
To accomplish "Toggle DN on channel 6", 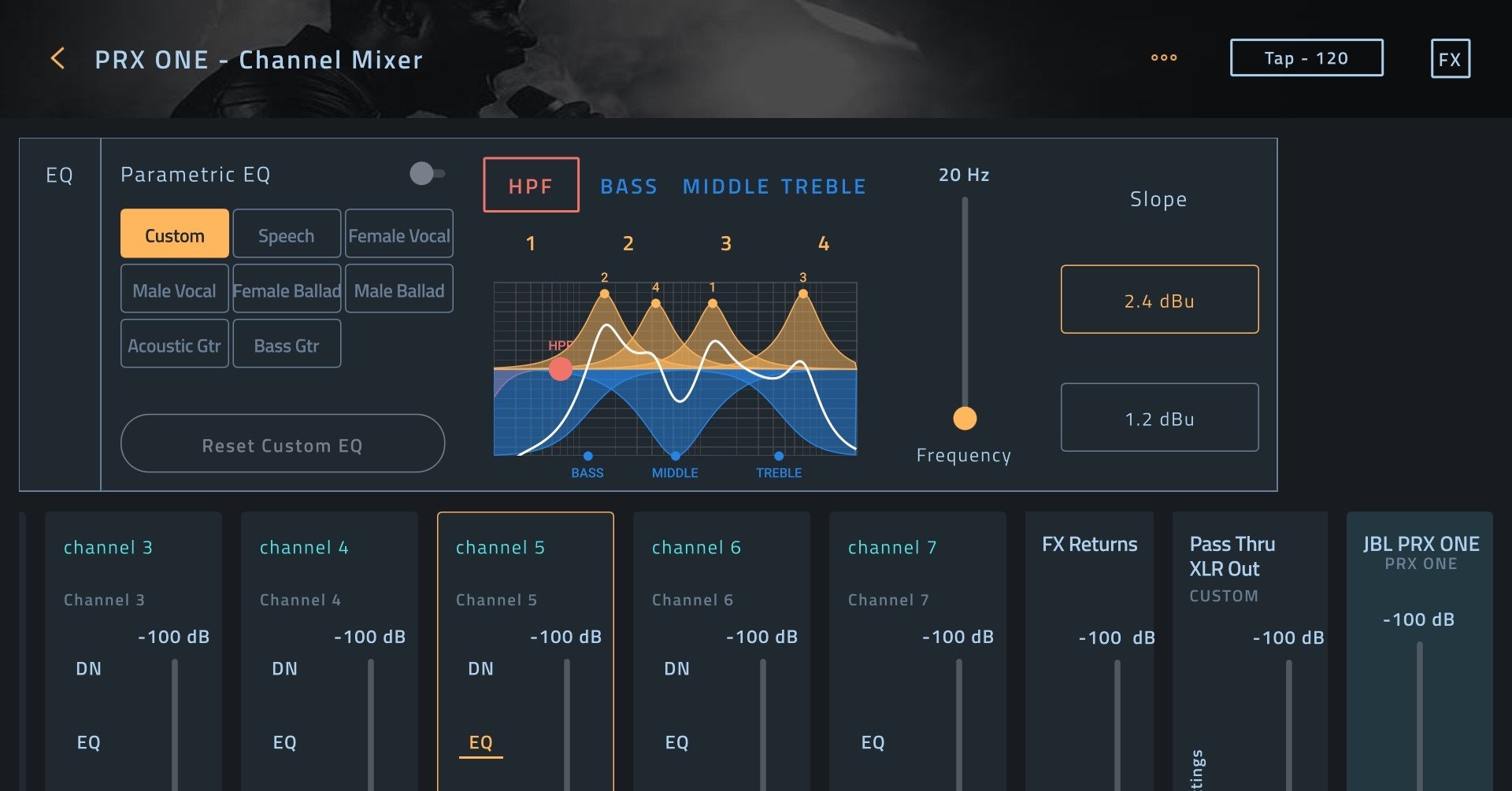I will coord(677,669).
